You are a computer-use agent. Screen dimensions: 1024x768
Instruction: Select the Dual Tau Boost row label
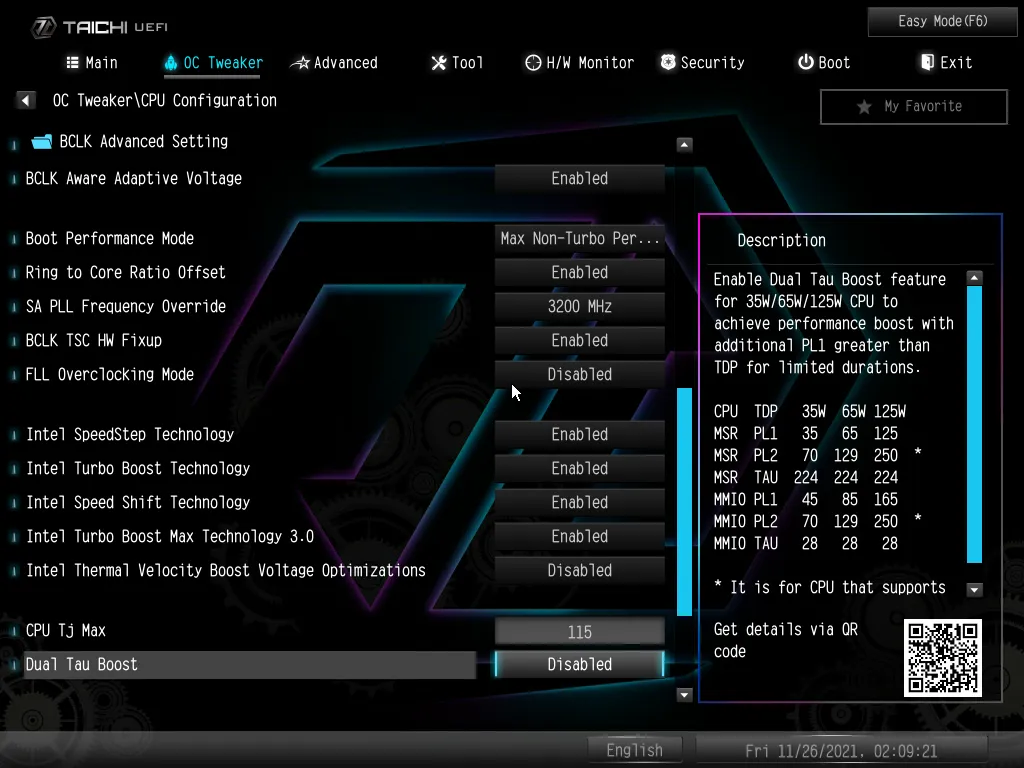(82, 664)
